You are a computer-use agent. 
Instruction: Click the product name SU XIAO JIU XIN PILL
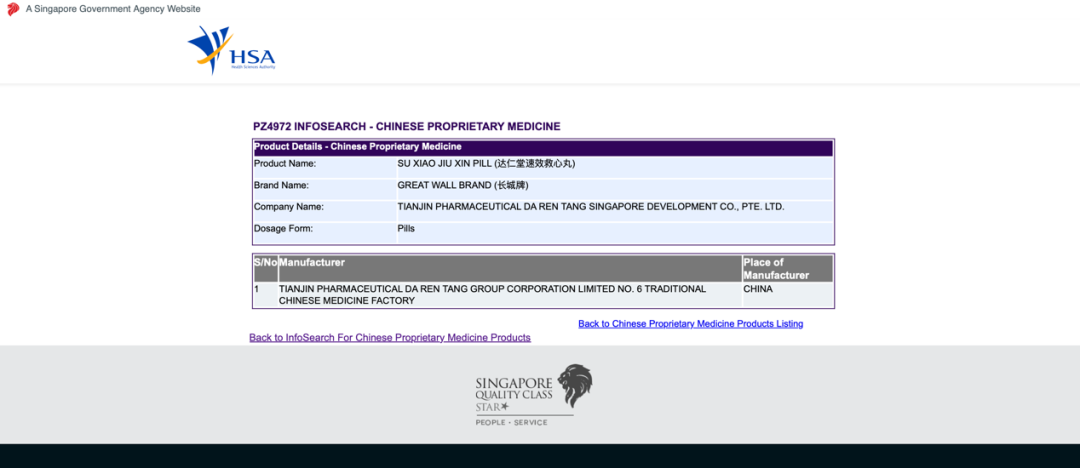486,163
